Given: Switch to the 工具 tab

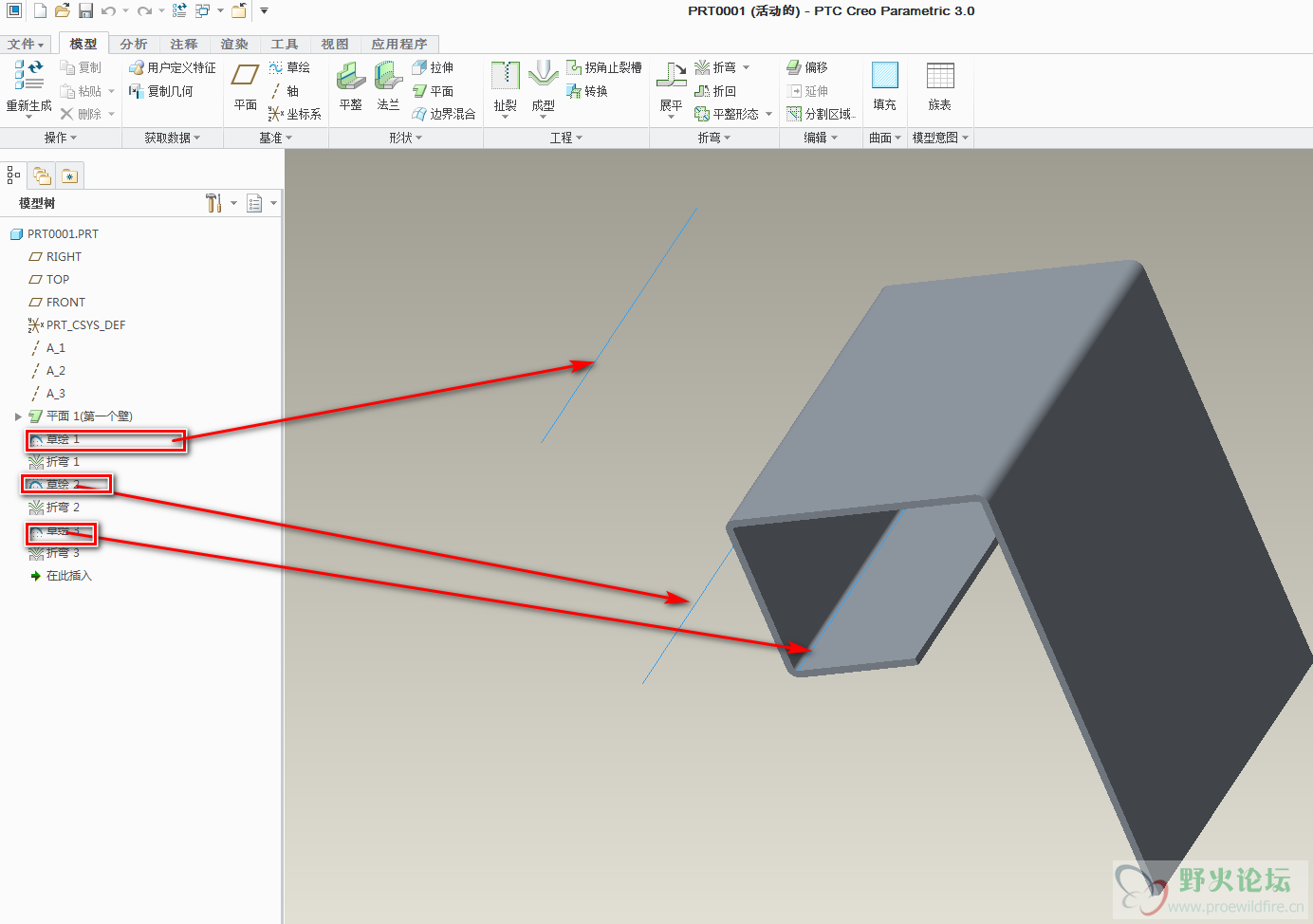Looking at the screenshot, I should pos(285,45).
